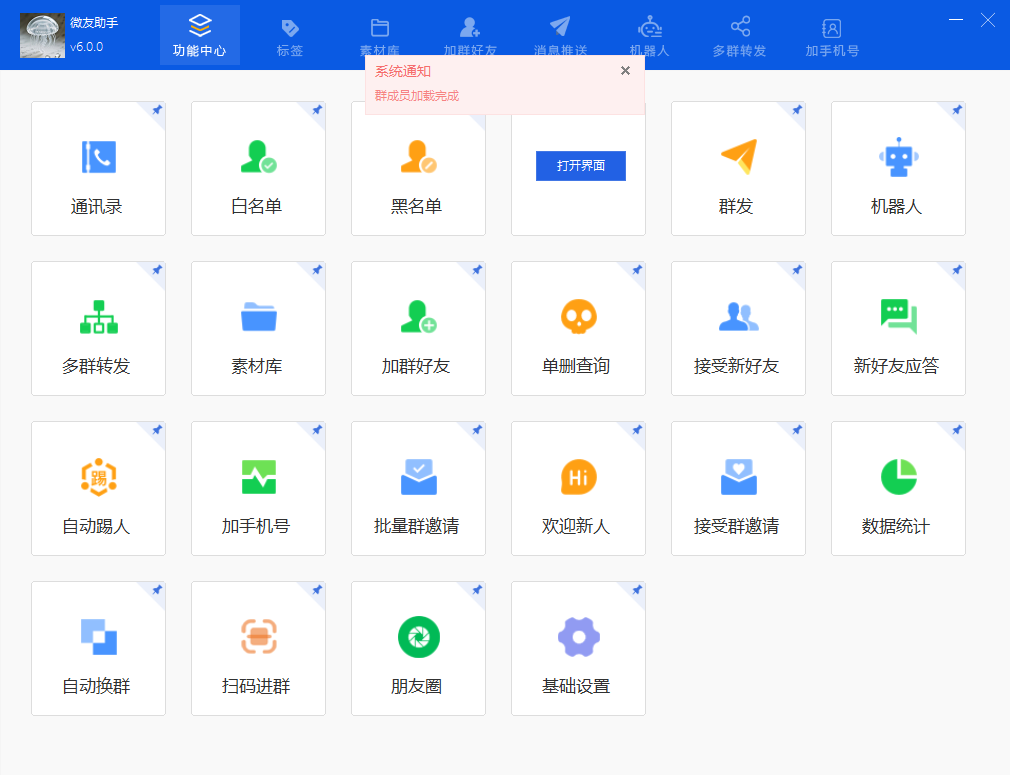Toggle the pin on 通讯录 tile
The image size is (1010, 775).
157,110
